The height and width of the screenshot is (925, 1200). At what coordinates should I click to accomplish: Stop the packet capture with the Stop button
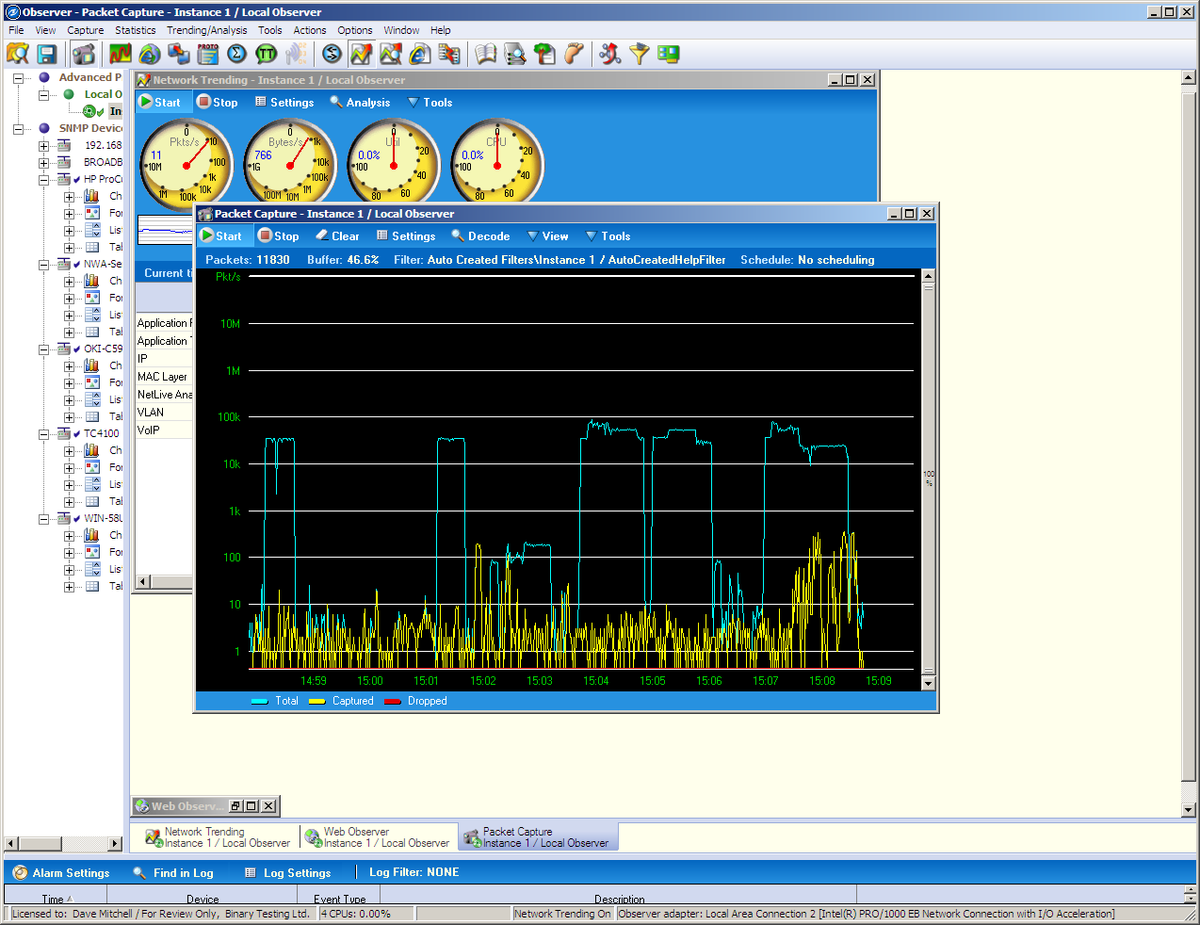point(278,236)
